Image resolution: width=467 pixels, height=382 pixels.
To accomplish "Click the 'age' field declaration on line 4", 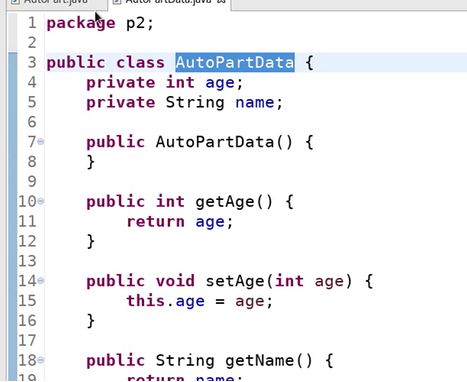I will (x=220, y=82).
